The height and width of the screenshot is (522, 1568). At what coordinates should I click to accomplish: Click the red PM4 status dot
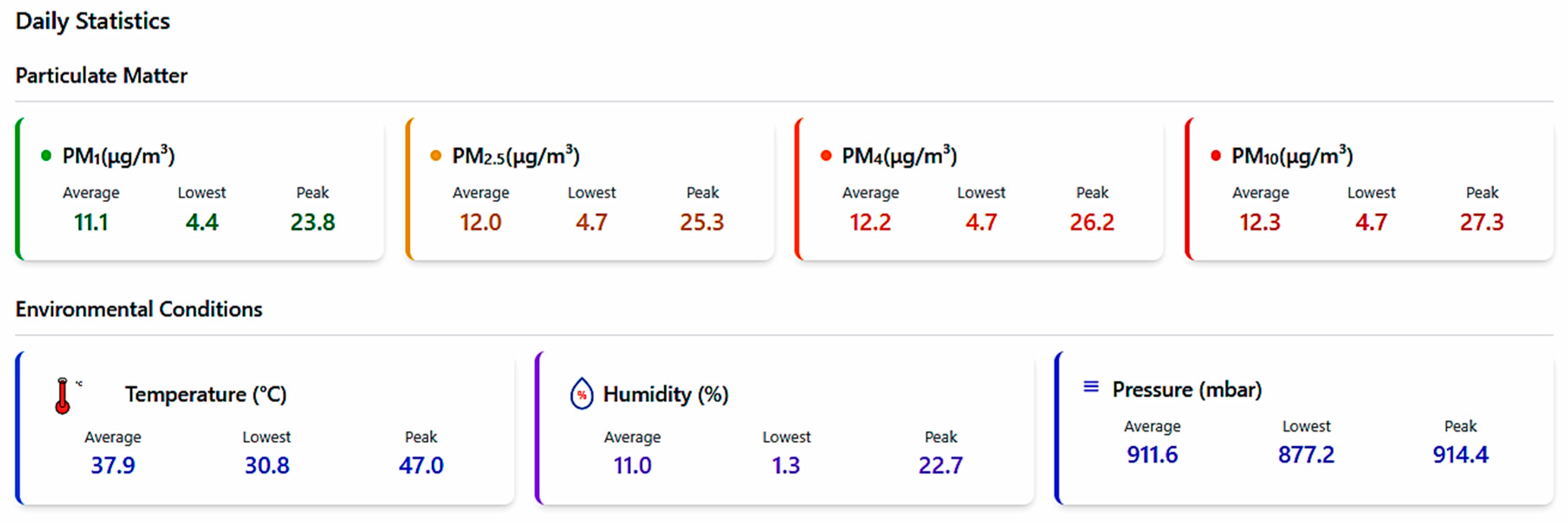point(826,156)
